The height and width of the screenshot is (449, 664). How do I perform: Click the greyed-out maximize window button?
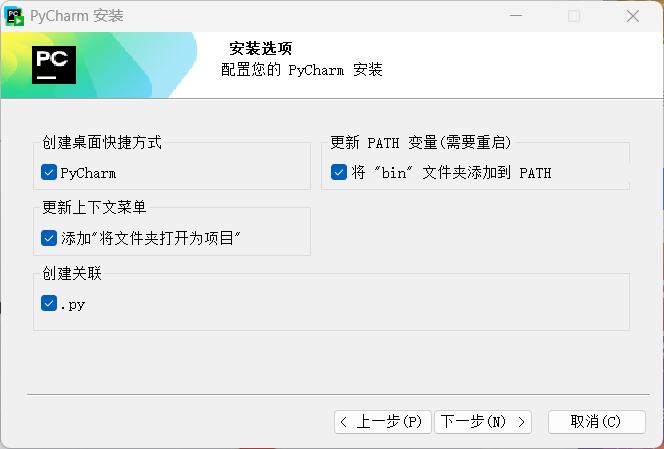[573, 16]
